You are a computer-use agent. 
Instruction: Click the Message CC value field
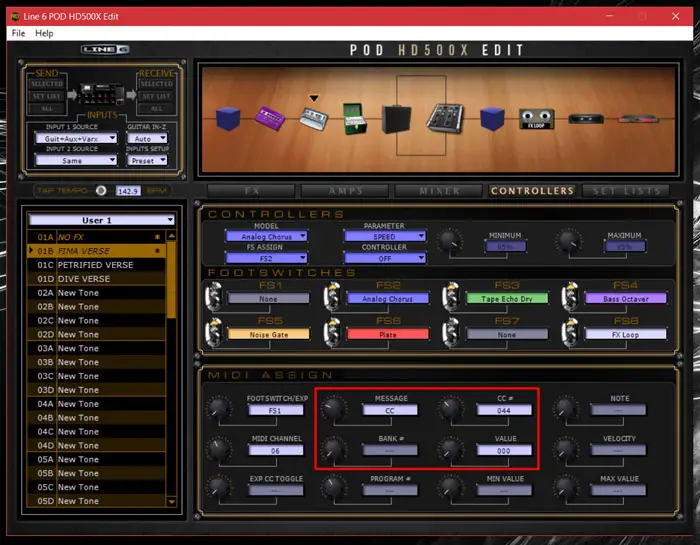click(x=390, y=410)
